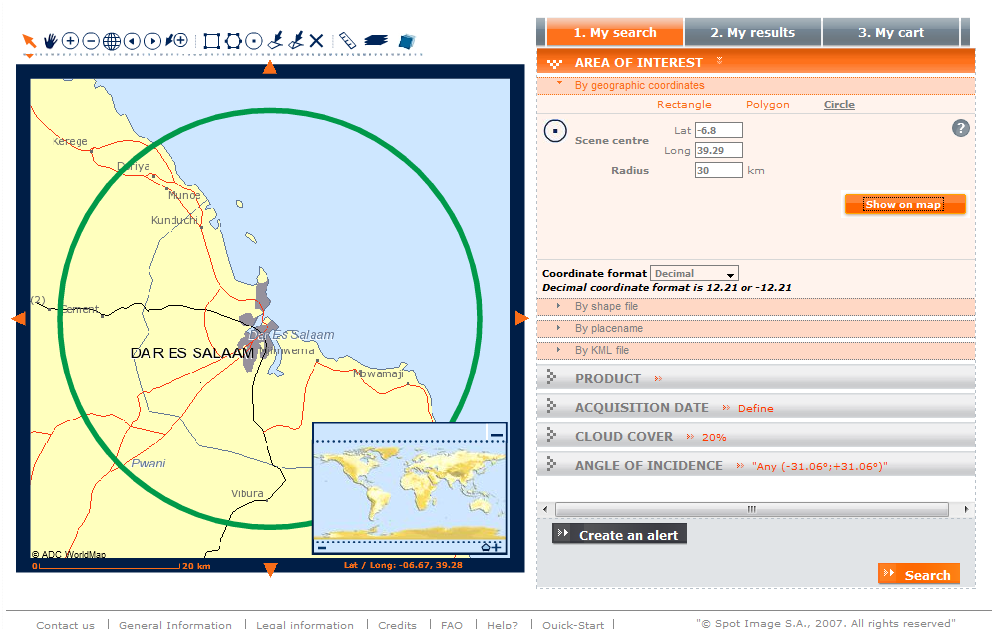Select the draw circle tool
This screenshot has height=631, width=994.
point(254,41)
